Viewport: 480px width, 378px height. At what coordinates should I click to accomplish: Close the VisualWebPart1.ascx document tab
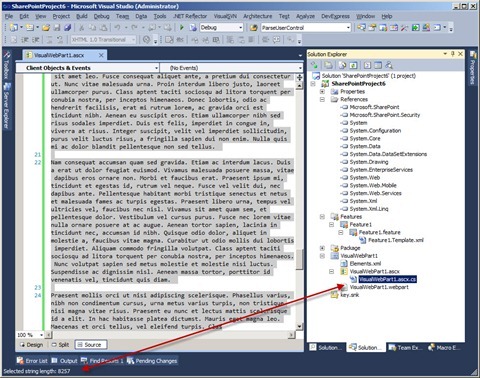[x=101, y=55]
